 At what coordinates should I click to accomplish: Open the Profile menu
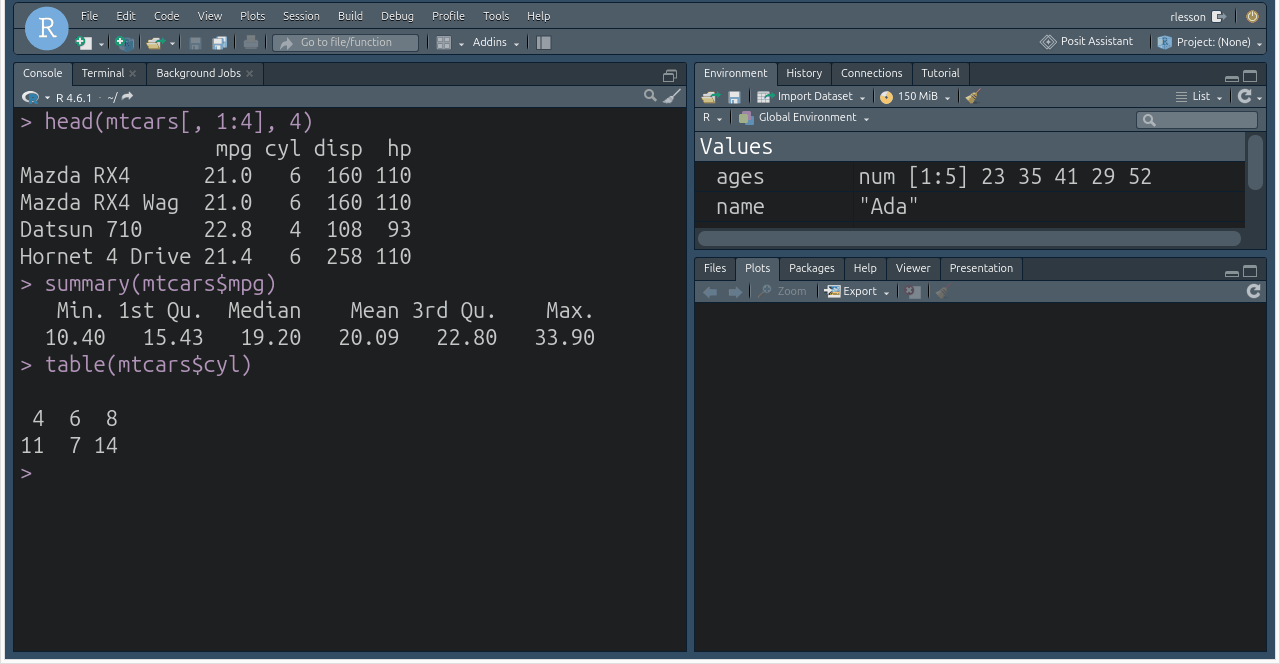click(448, 16)
